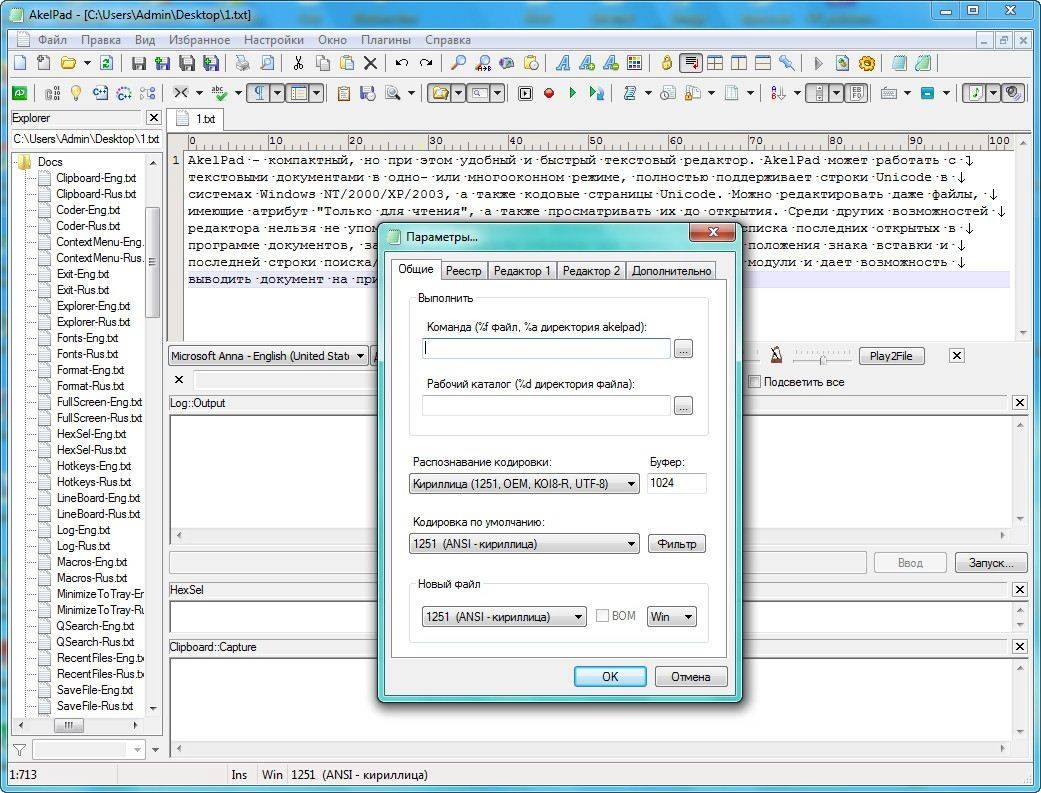Click the paste clipboard icon in top toolbar
Image resolution: width=1041 pixels, height=793 pixels.
[347, 63]
